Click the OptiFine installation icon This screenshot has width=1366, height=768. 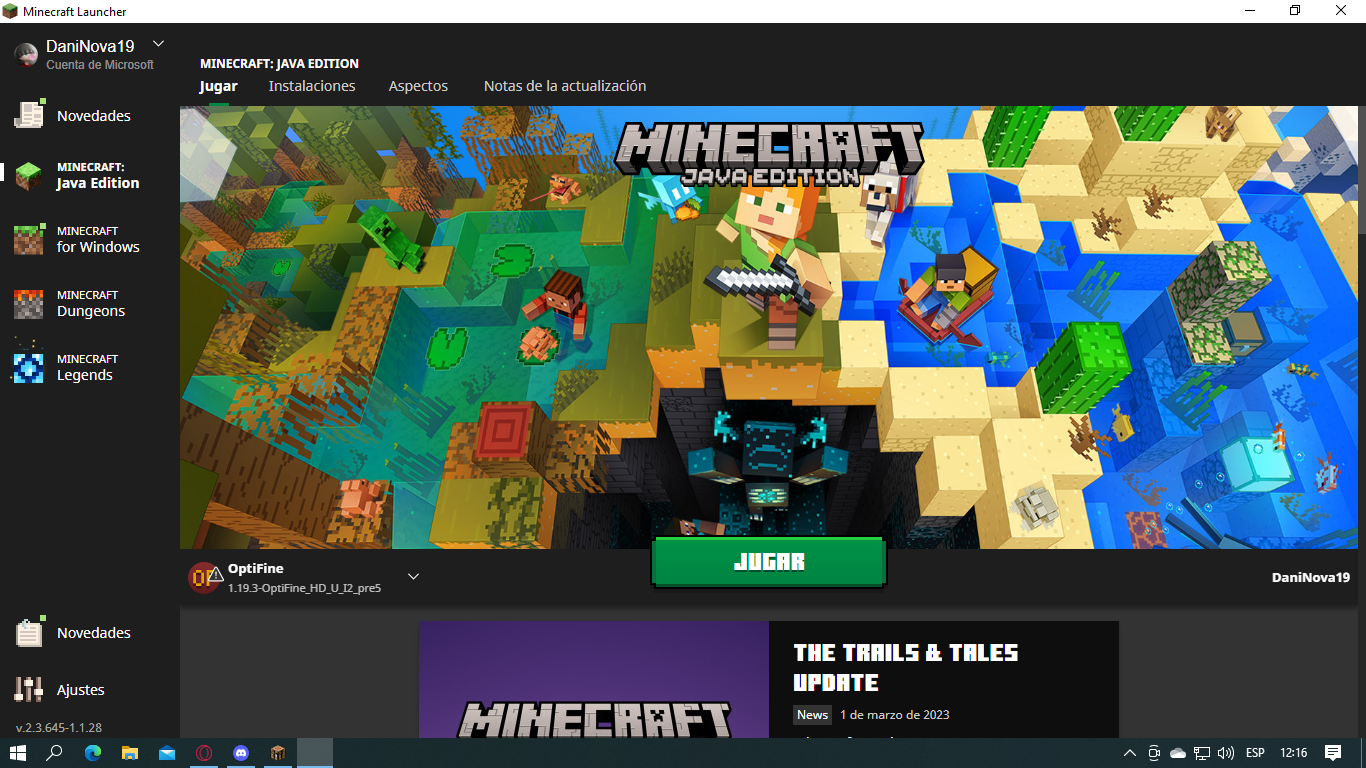tap(204, 577)
